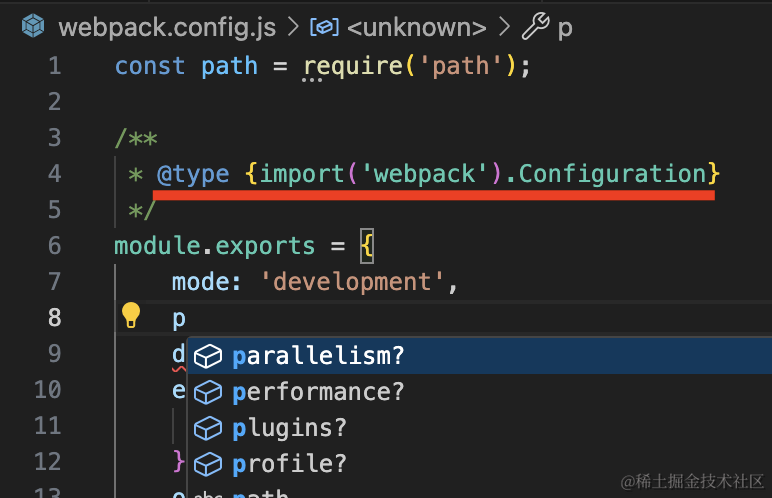Screen dimensions: 772x498
Task: Click the require function call
Action: 354,66
